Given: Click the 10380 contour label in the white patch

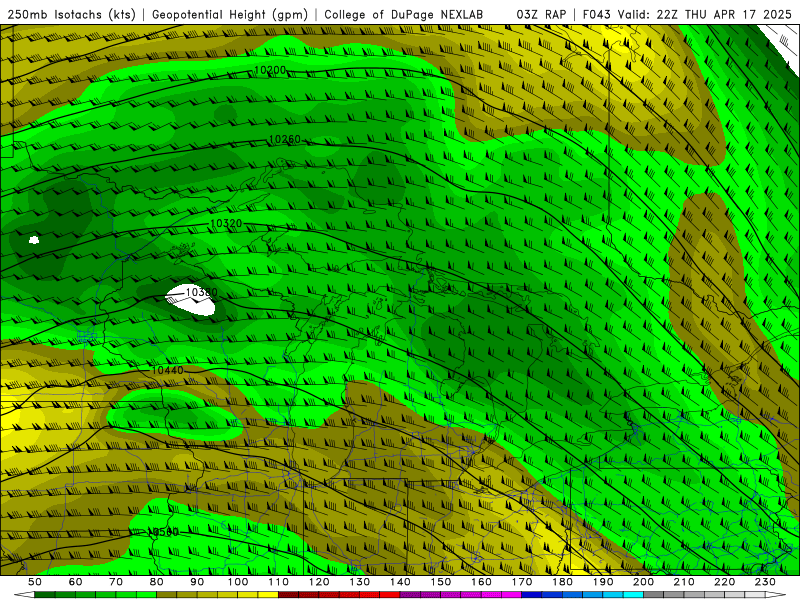Looking at the screenshot, I should point(201,292).
